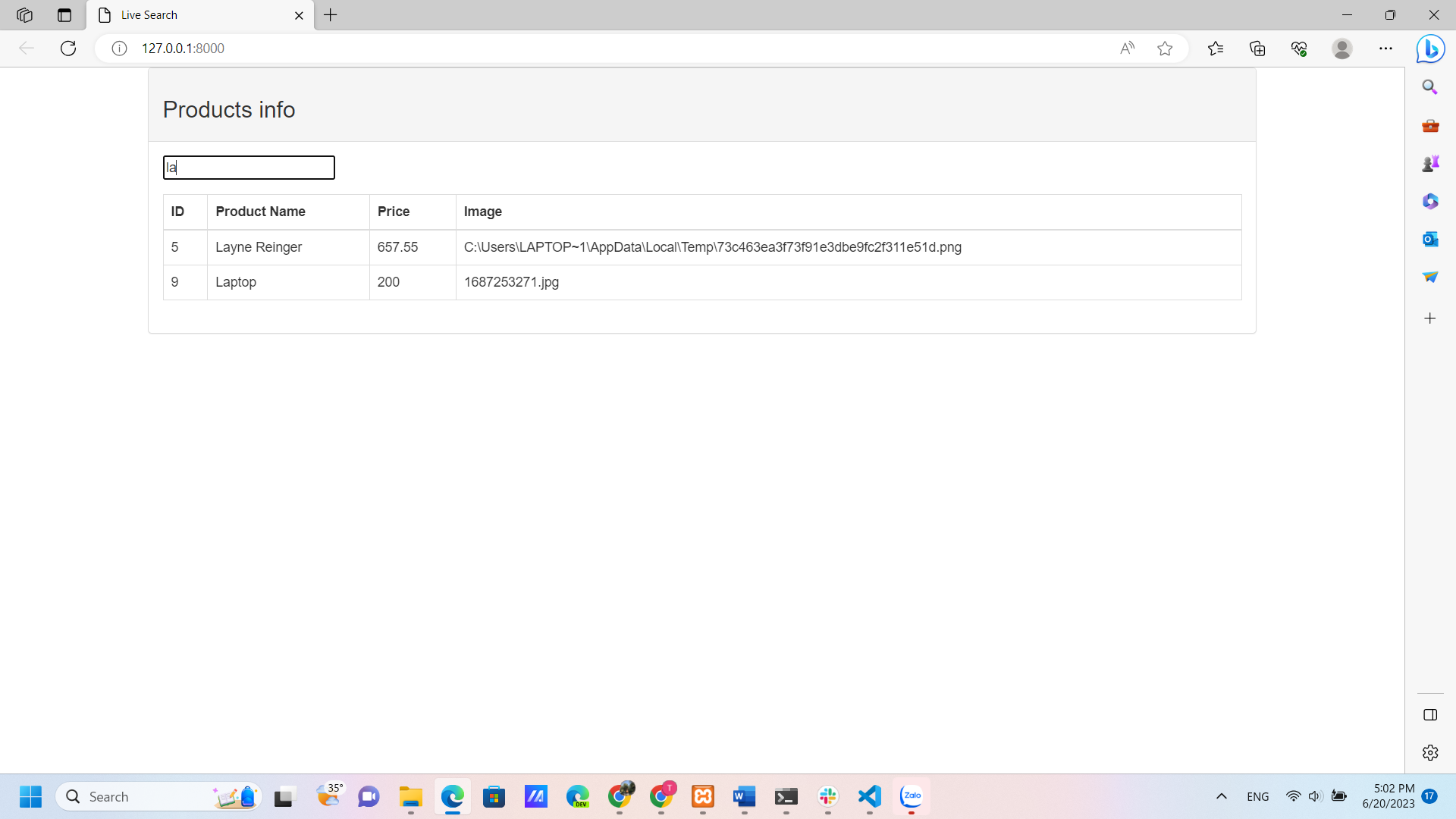1456x819 pixels.
Task: Open Microsoft Store from taskbar
Action: 494,797
